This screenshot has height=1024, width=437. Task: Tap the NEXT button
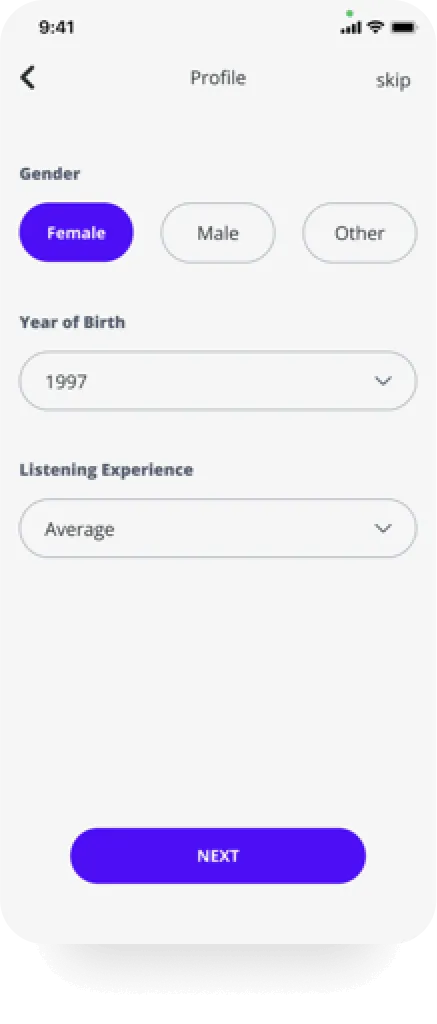tap(218, 856)
